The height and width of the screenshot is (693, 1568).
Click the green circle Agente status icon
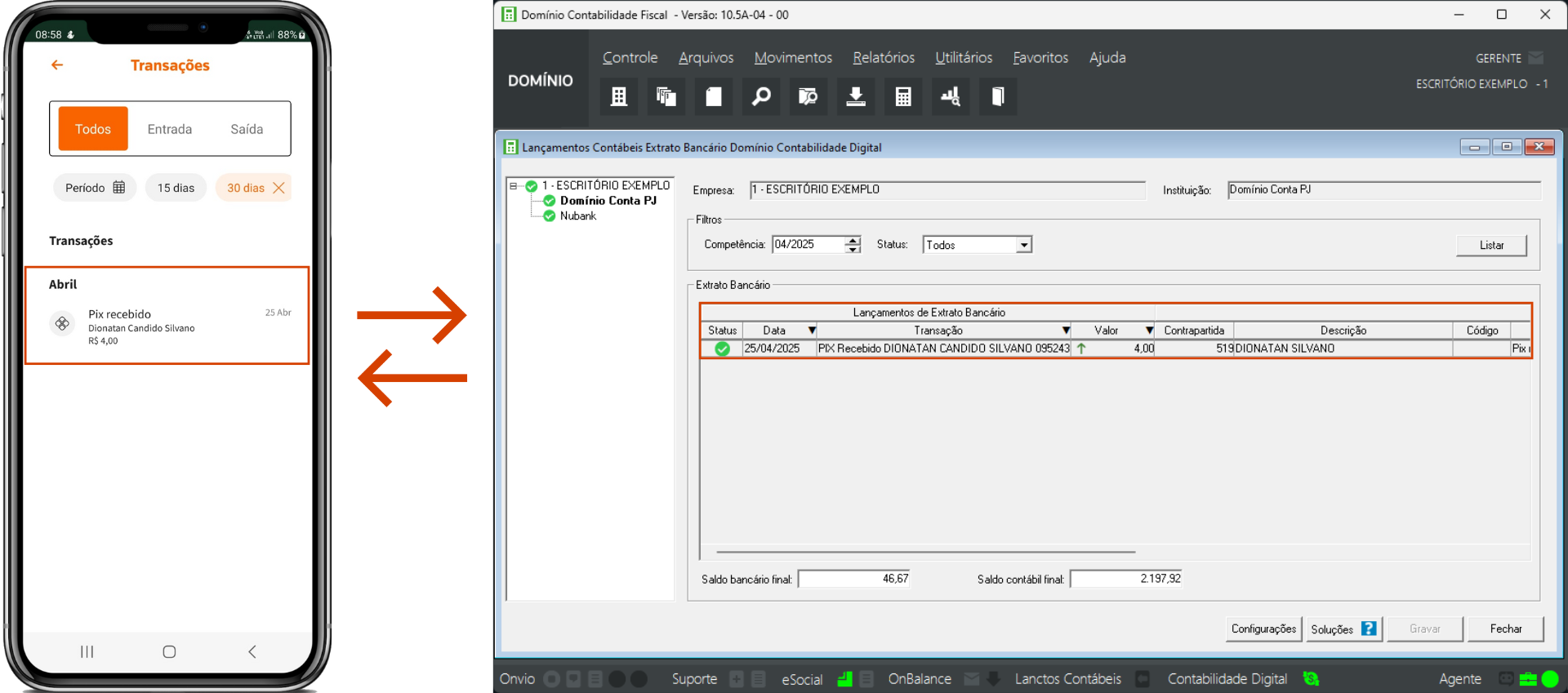coord(1550,679)
